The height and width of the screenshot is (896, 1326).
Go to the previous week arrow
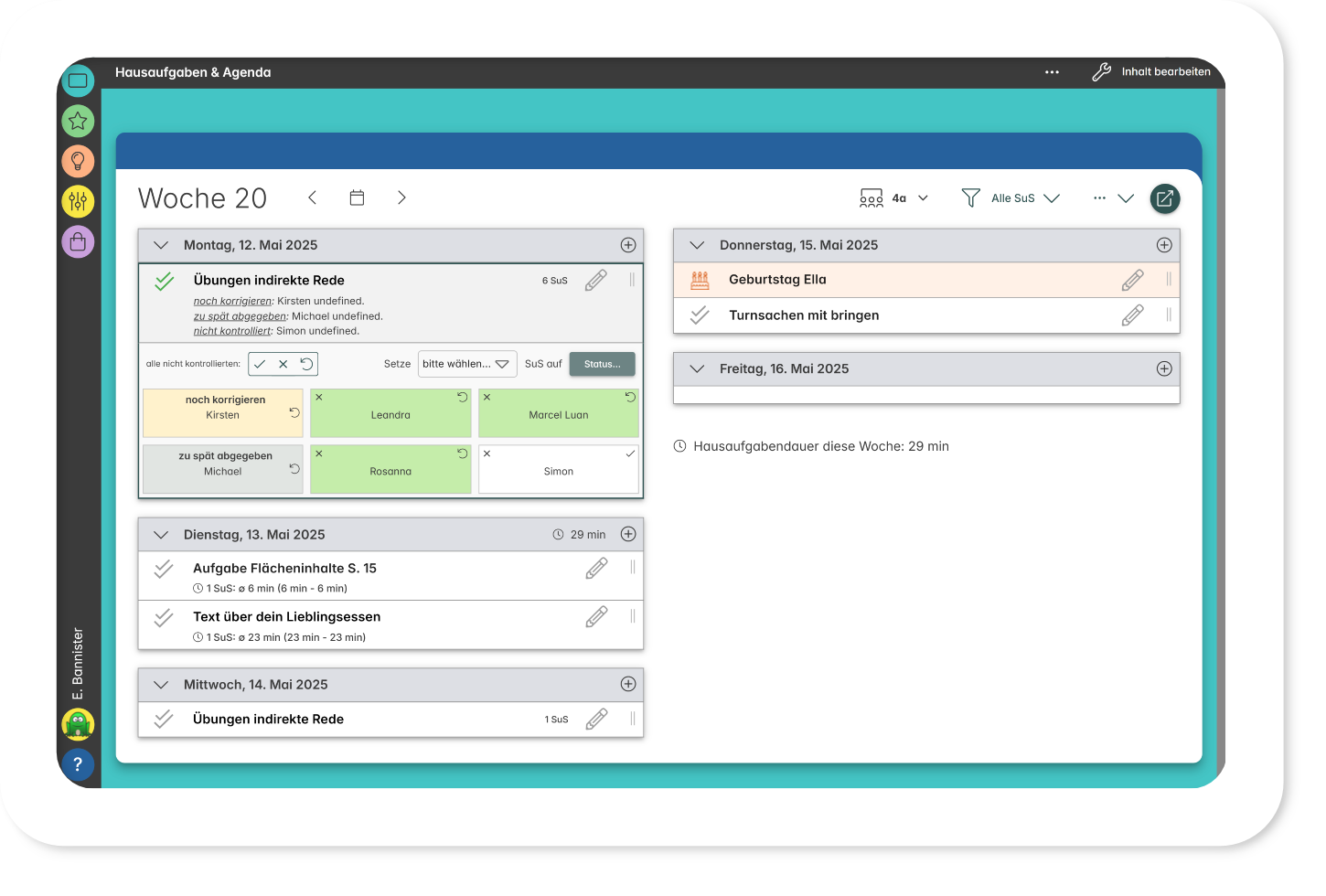(313, 197)
